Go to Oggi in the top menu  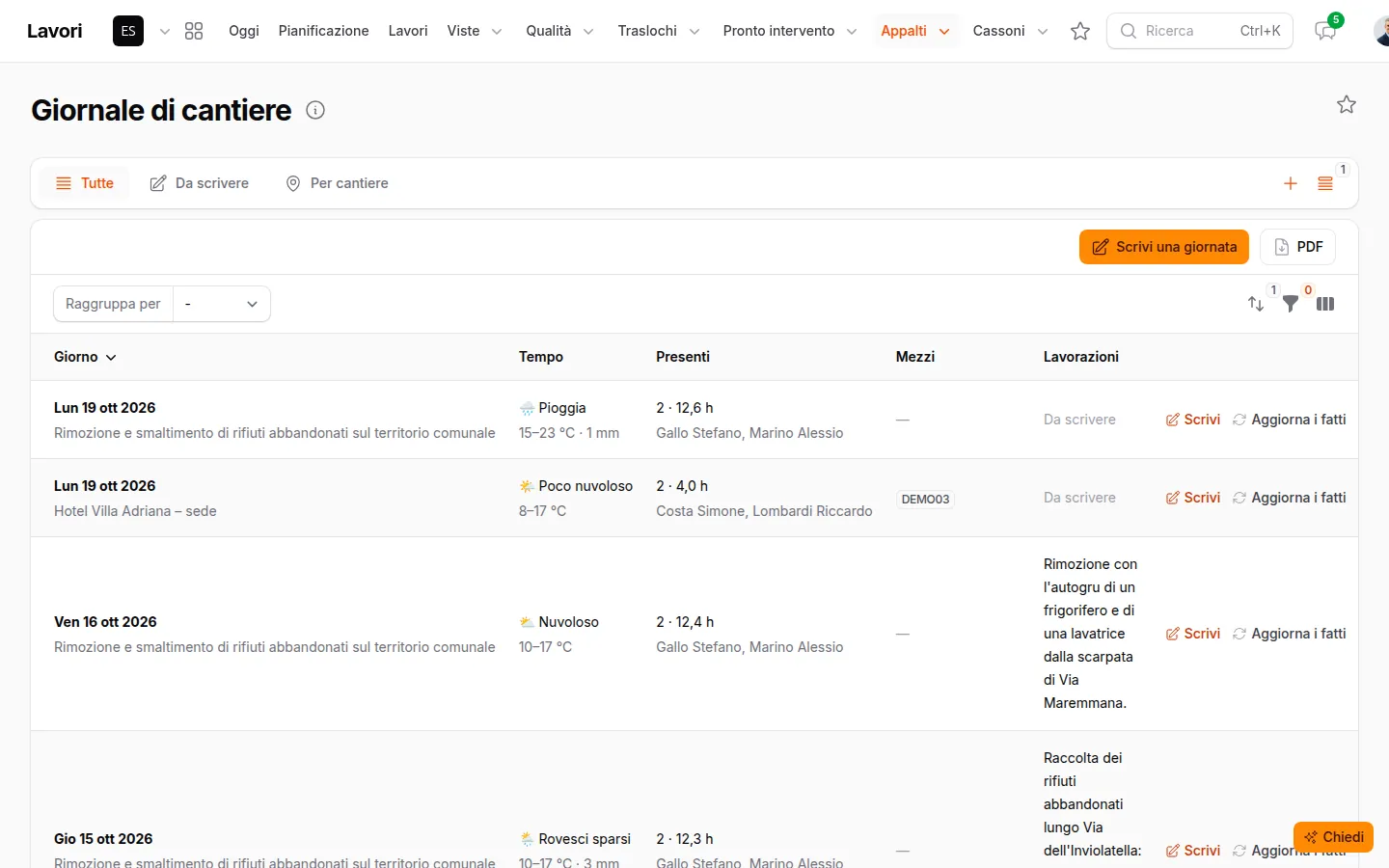tap(244, 31)
